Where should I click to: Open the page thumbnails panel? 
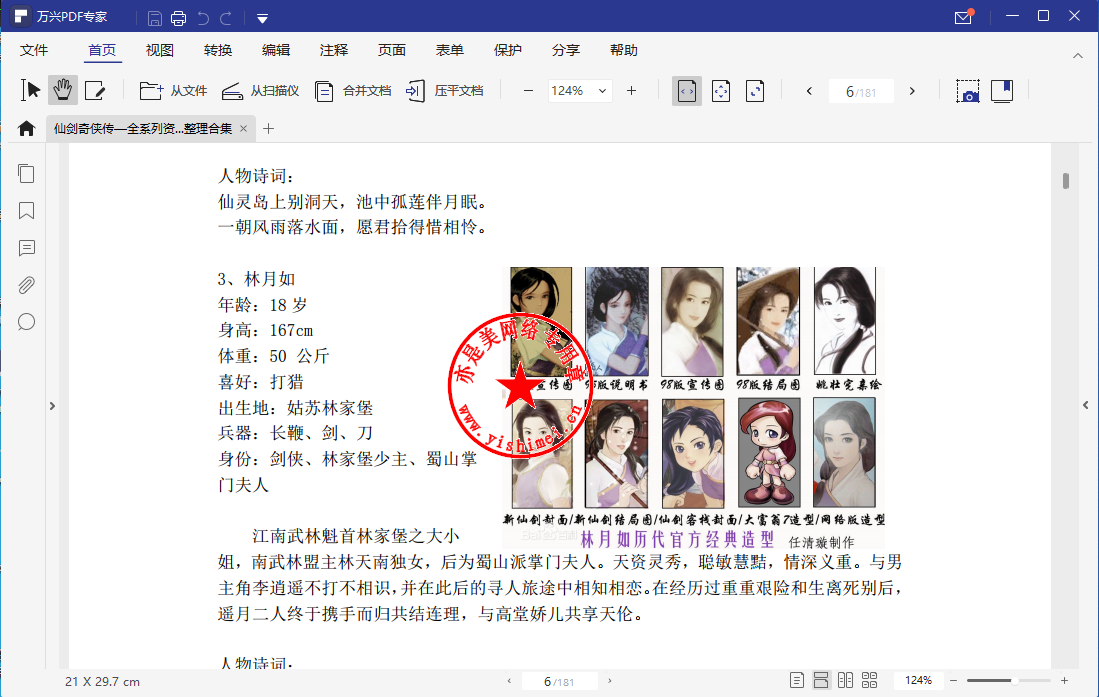click(27, 174)
